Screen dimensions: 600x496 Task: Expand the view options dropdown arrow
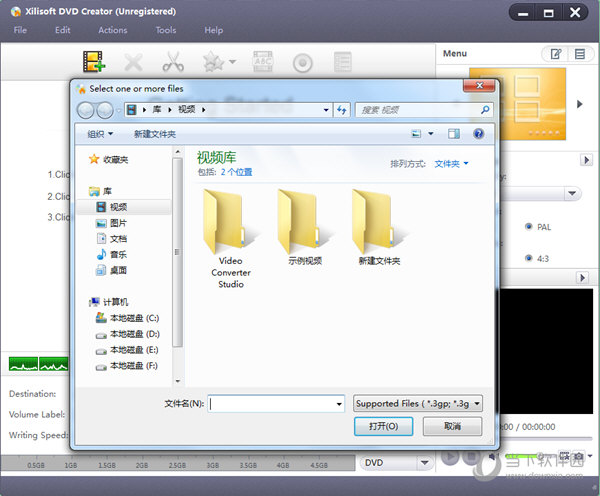(x=431, y=134)
